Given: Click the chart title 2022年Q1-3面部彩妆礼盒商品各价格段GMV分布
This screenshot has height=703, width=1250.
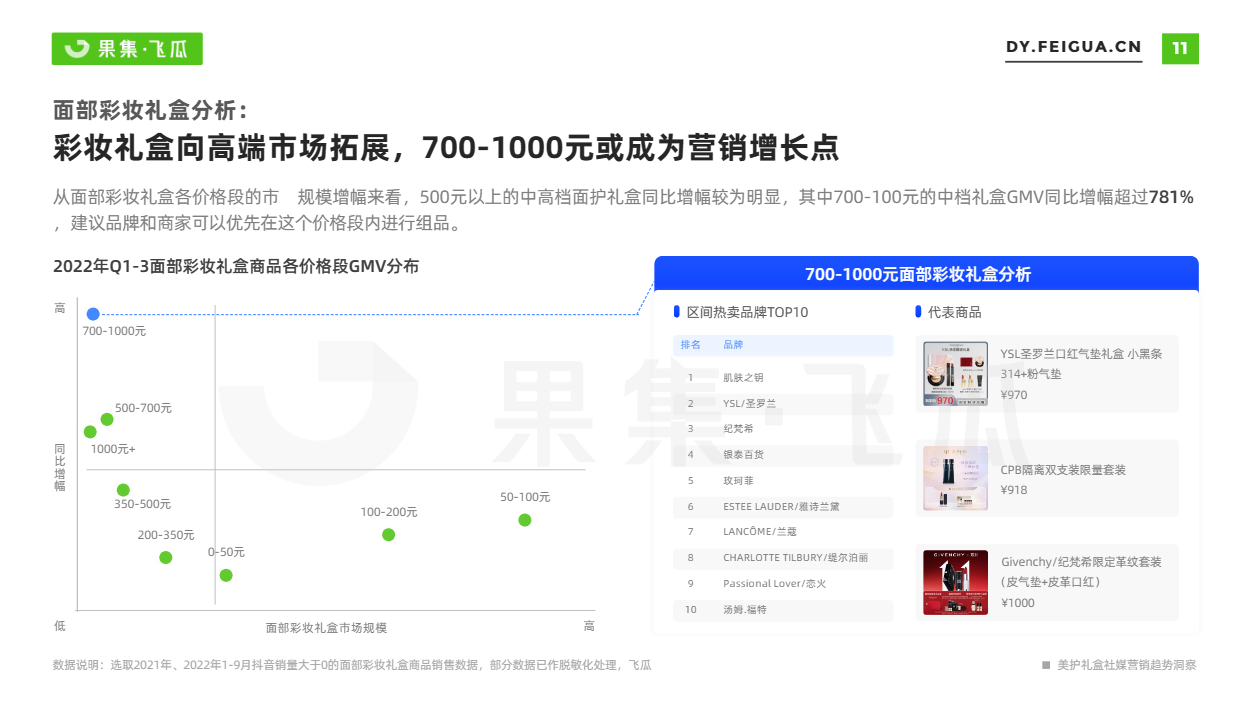Looking at the screenshot, I should [x=236, y=267].
